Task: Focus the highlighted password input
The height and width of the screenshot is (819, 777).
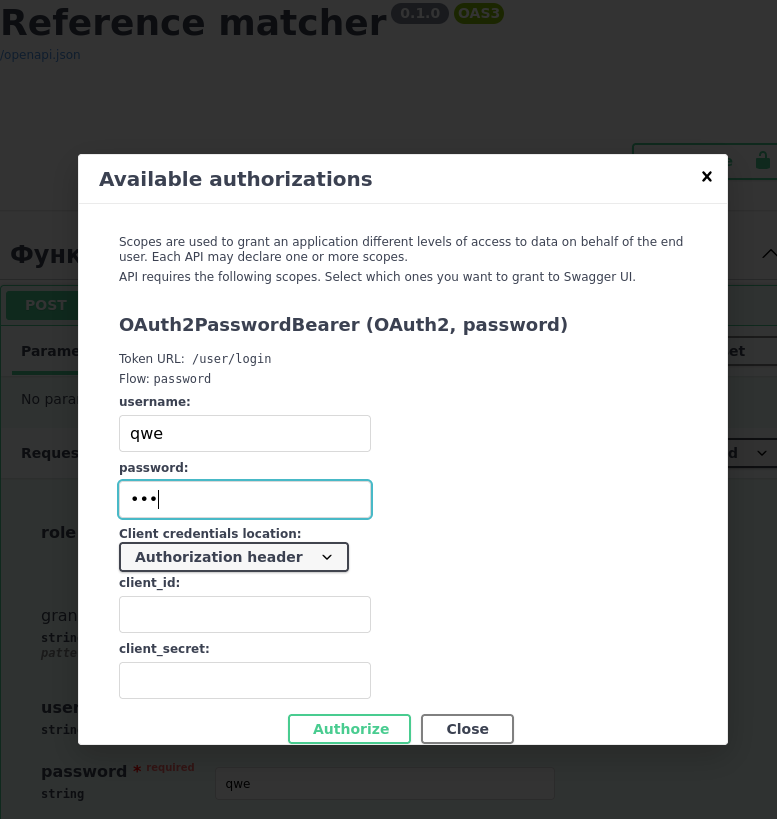Action: click(244, 499)
